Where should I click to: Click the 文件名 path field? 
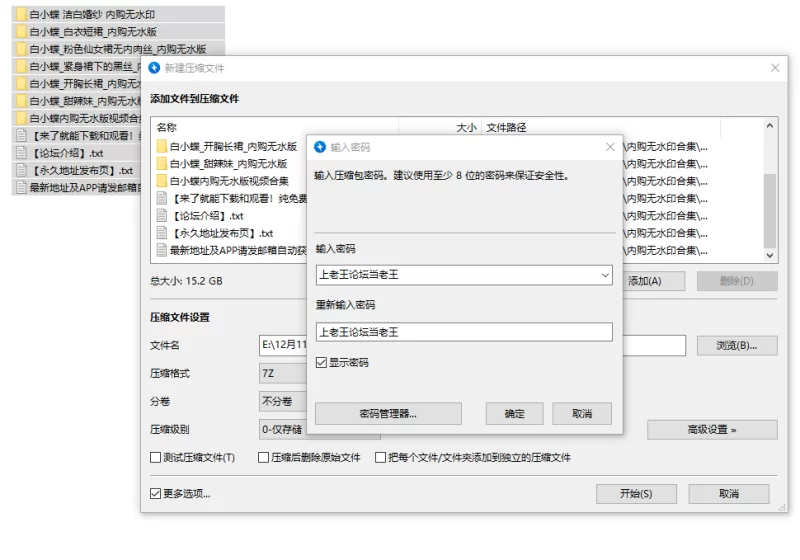472,345
